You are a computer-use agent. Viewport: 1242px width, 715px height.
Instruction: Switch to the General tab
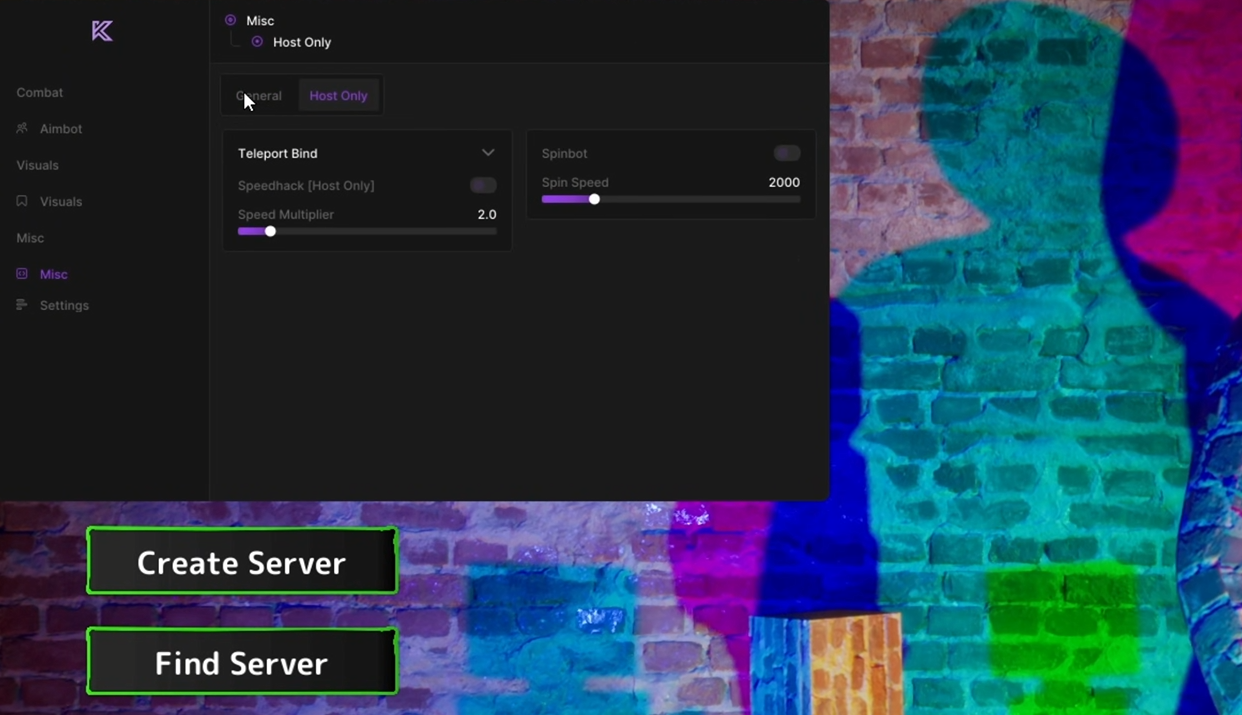click(259, 96)
